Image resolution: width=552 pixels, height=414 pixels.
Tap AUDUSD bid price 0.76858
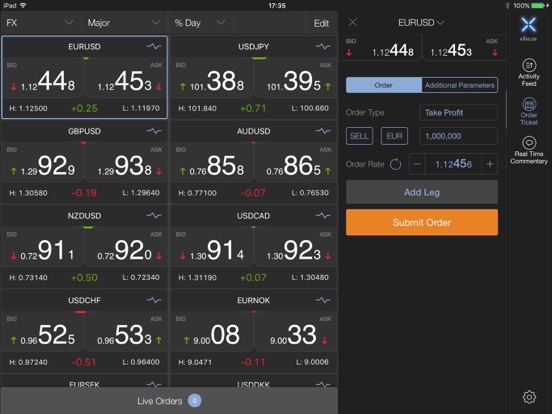click(212, 163)
